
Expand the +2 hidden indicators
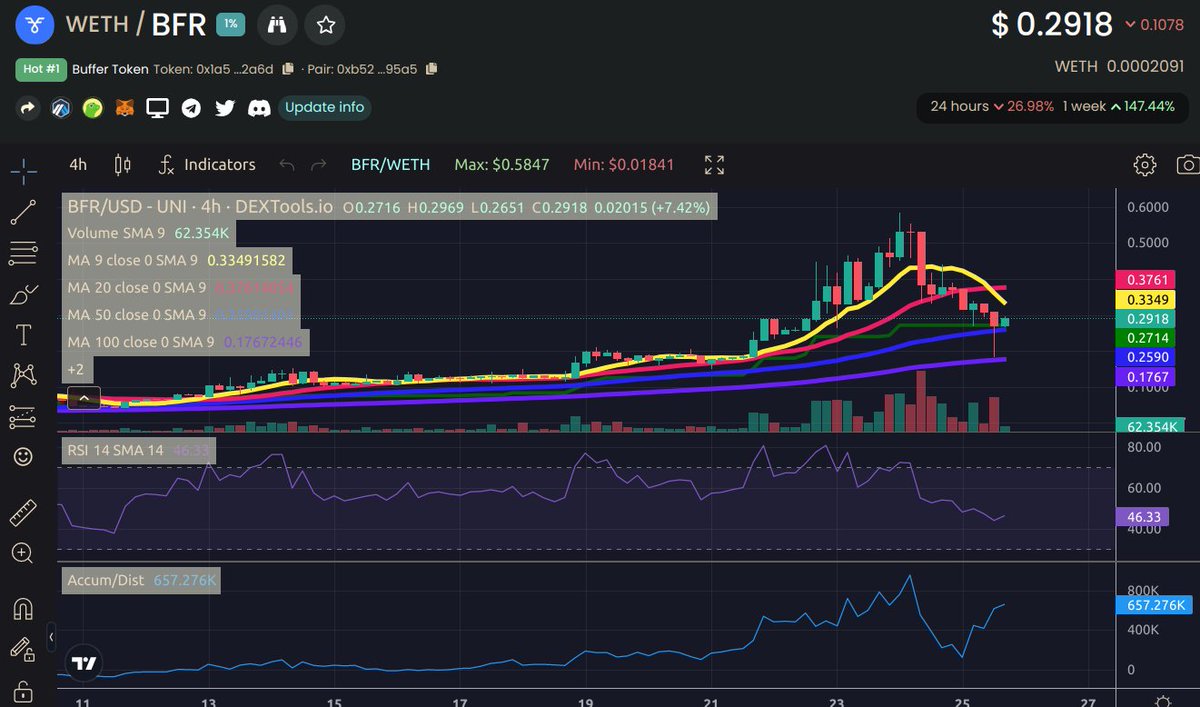[76, 369]
